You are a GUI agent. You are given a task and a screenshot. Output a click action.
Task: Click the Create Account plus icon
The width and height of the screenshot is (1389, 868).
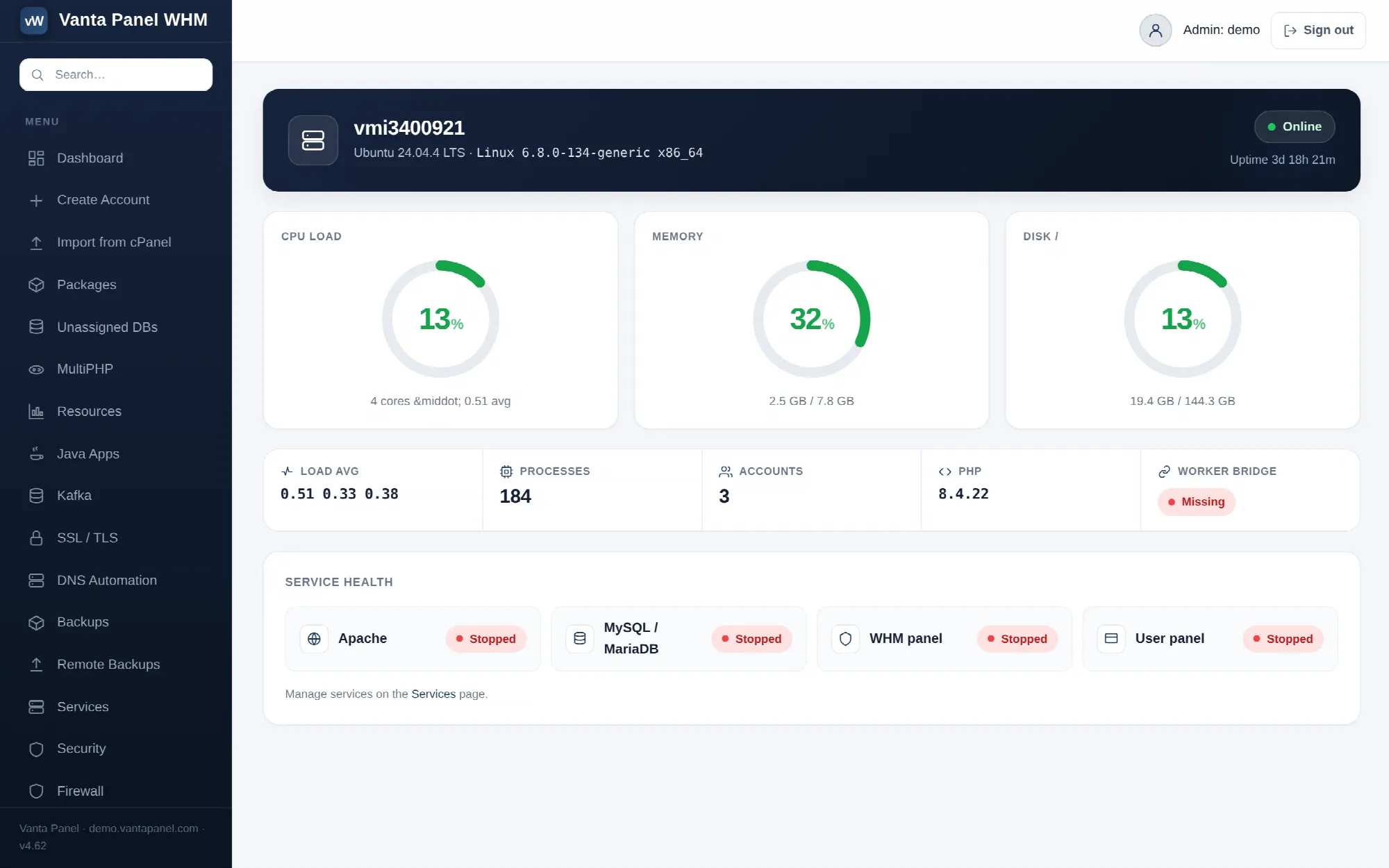point(36,201)
